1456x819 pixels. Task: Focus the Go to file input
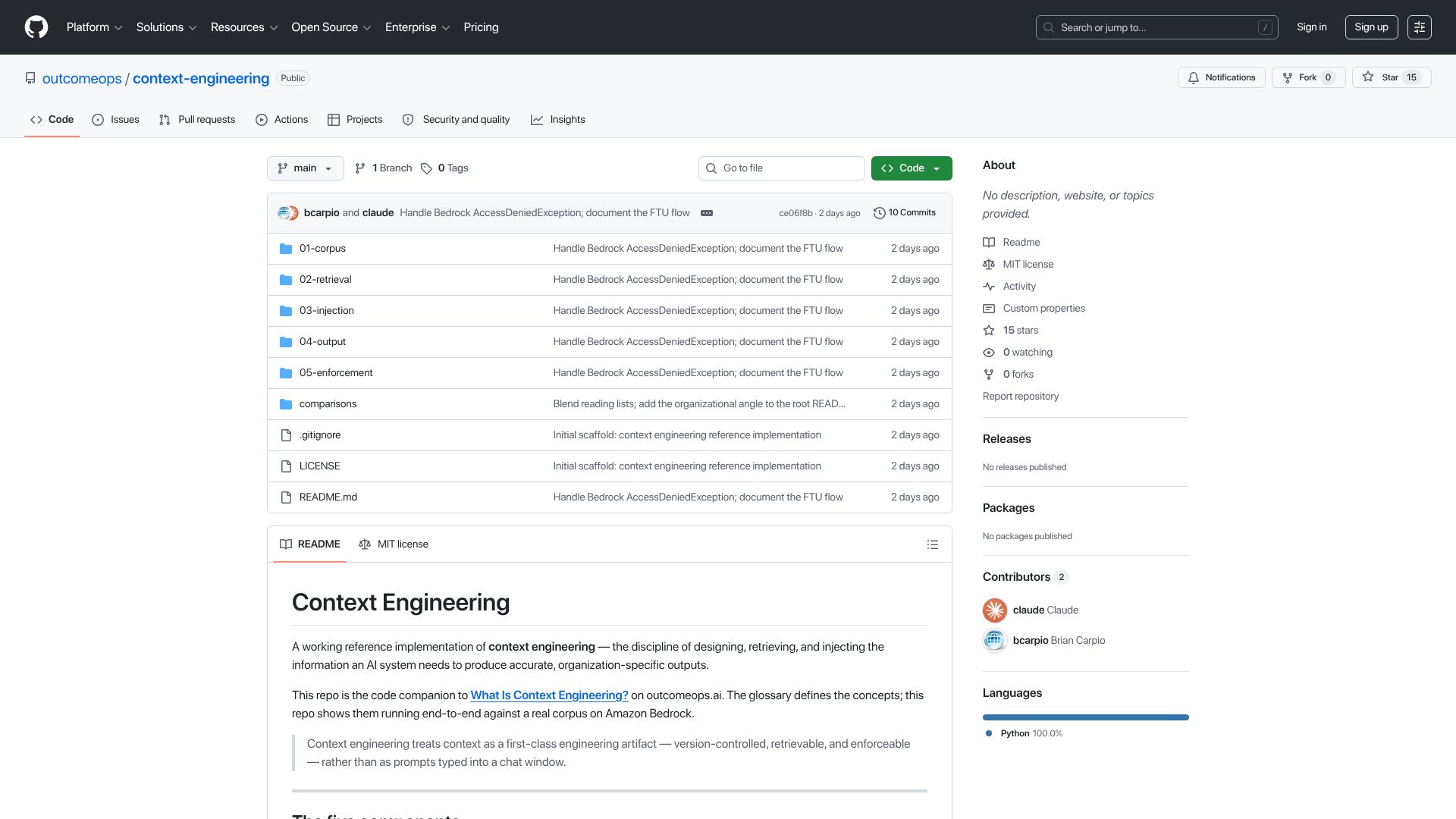pos(782,168)
